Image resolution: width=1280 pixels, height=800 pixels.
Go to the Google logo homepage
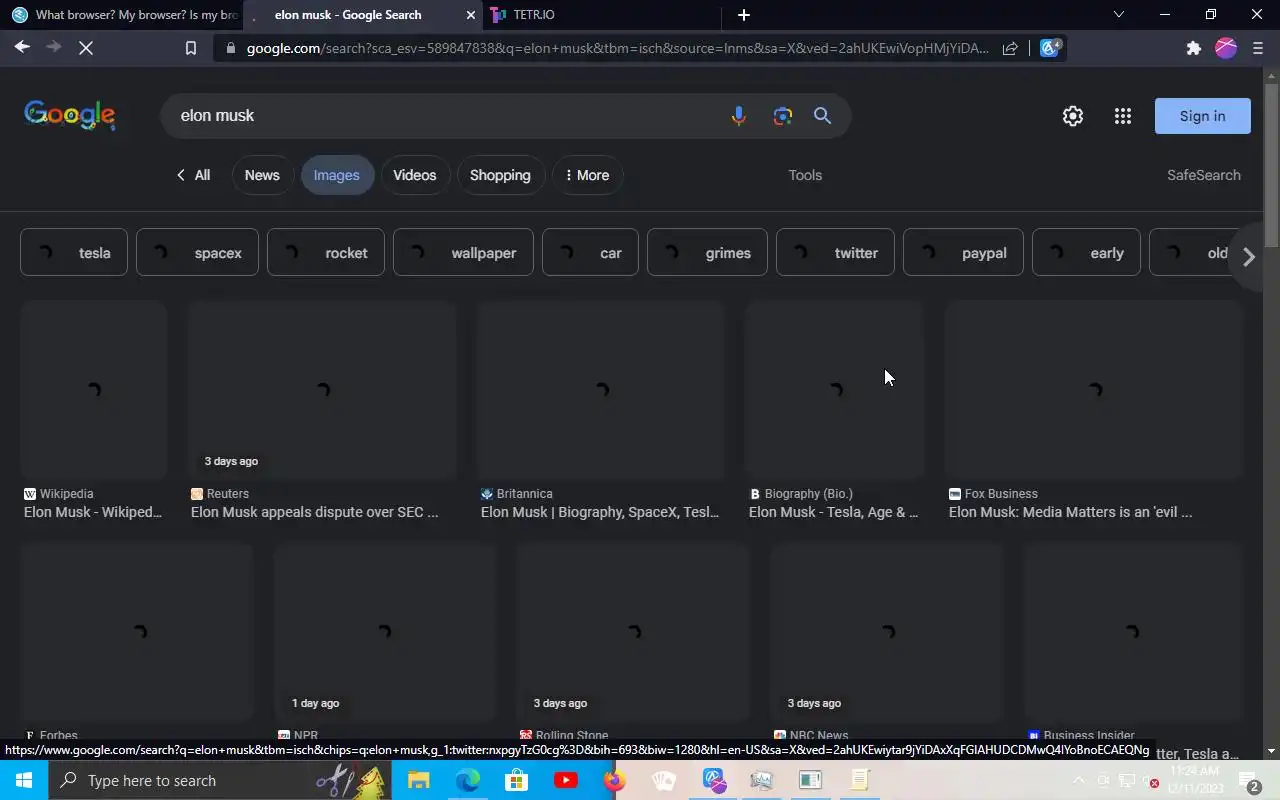tap(70, 115)
